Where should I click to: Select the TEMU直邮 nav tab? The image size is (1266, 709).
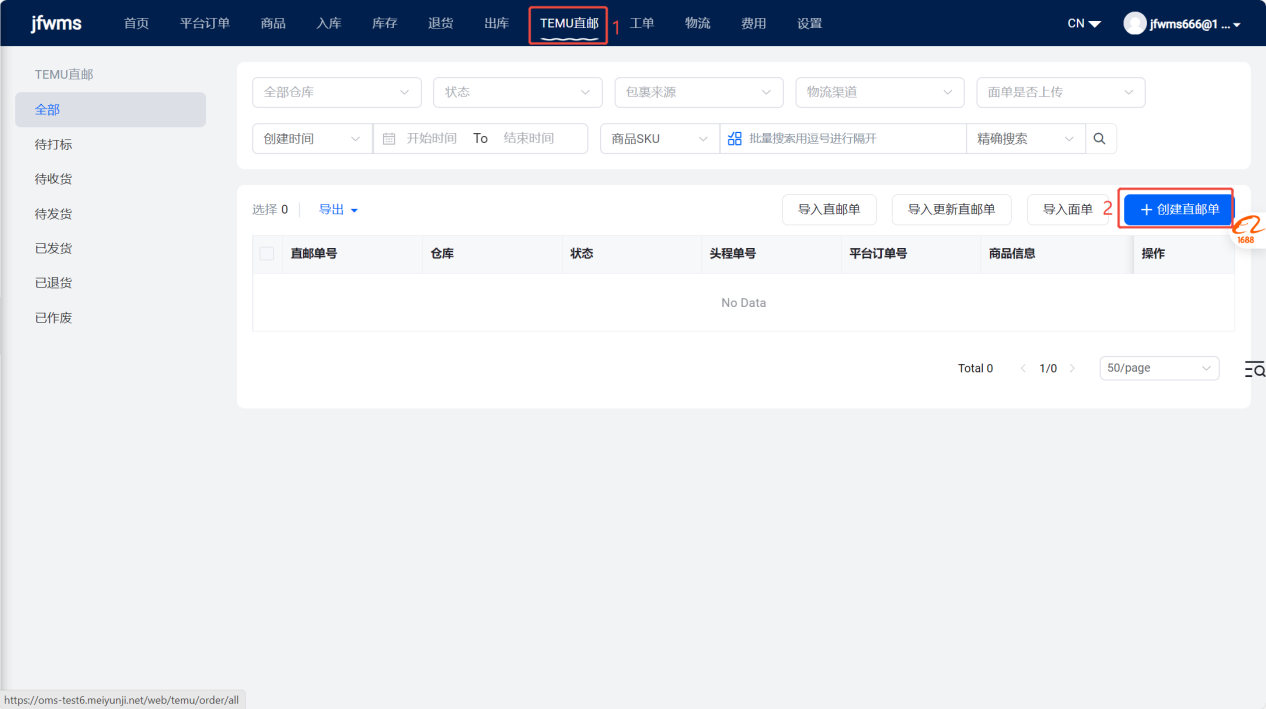click(569, 23)
